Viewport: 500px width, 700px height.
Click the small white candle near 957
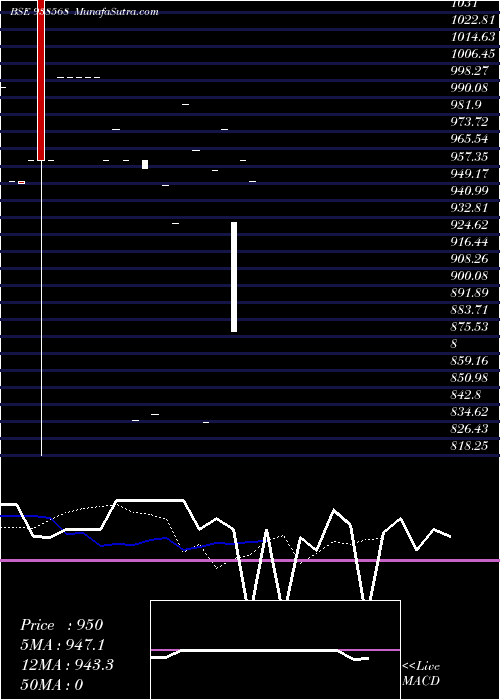145,164
